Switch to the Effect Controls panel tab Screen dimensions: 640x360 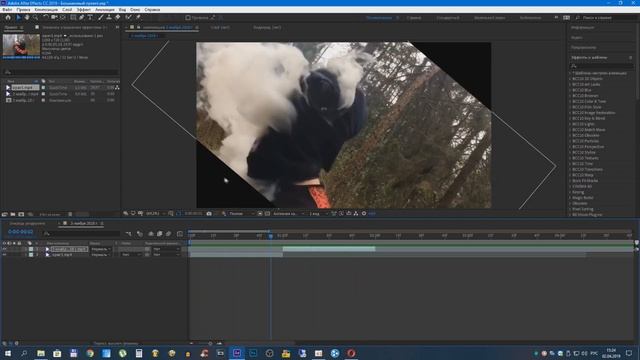tap(75, 27)
